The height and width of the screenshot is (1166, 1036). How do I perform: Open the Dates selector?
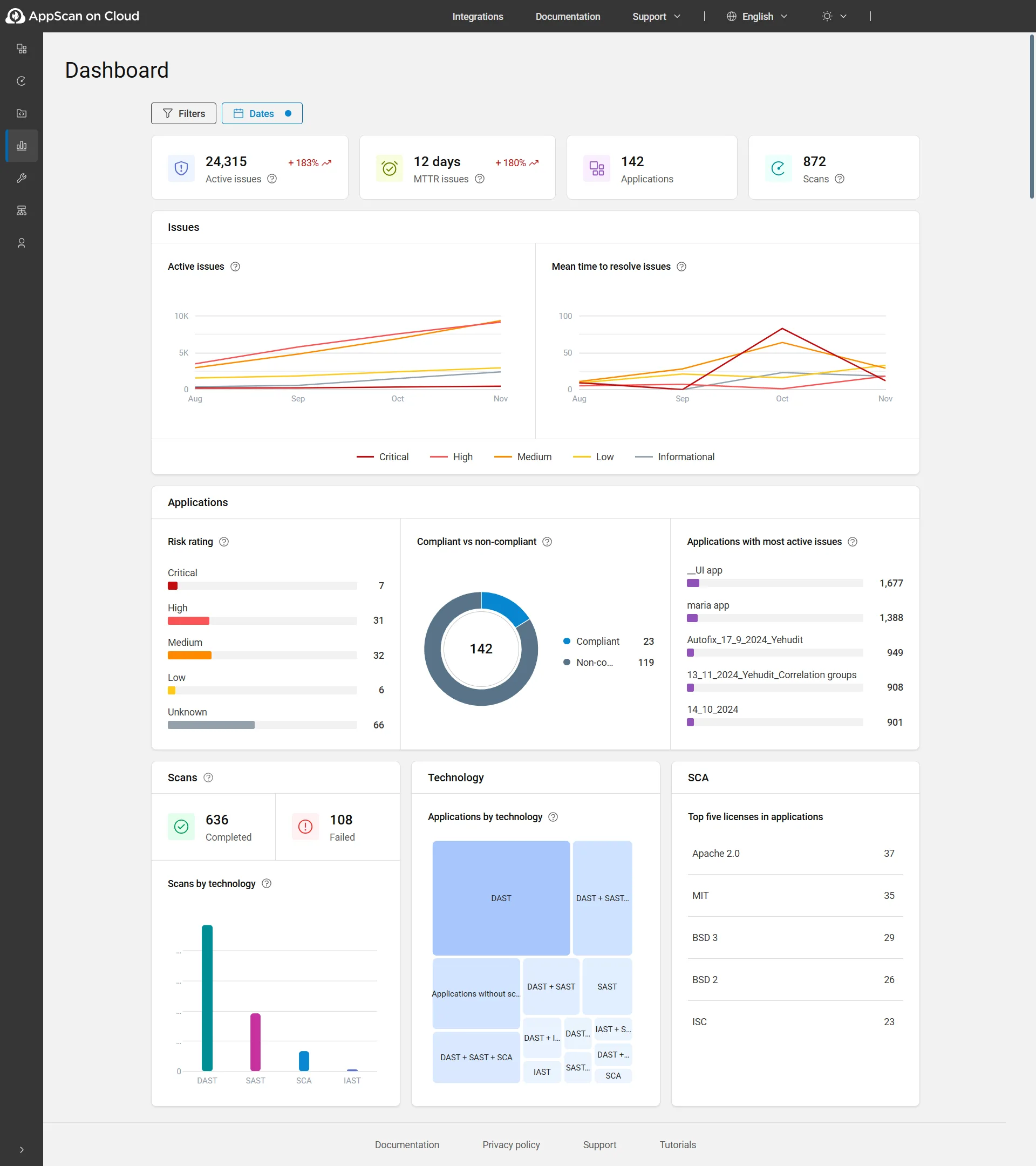click(261, 113)
